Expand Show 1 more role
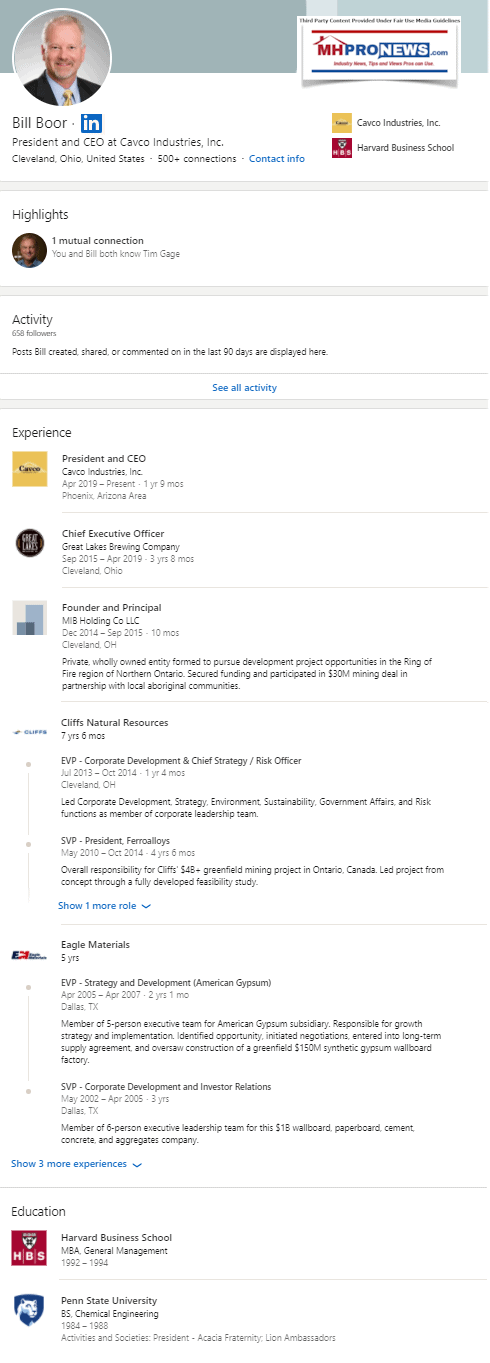This screenshot has height=1363, width=490. point(104,906)
